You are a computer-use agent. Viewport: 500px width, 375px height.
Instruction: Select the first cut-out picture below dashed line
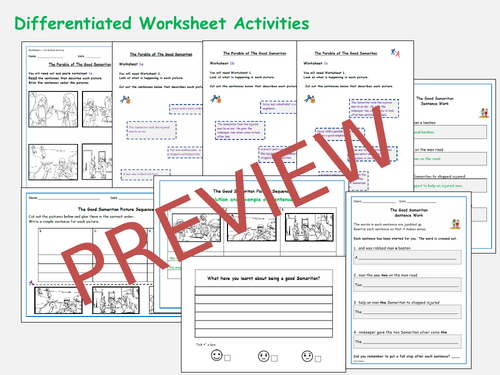click(x=59, y=301)
